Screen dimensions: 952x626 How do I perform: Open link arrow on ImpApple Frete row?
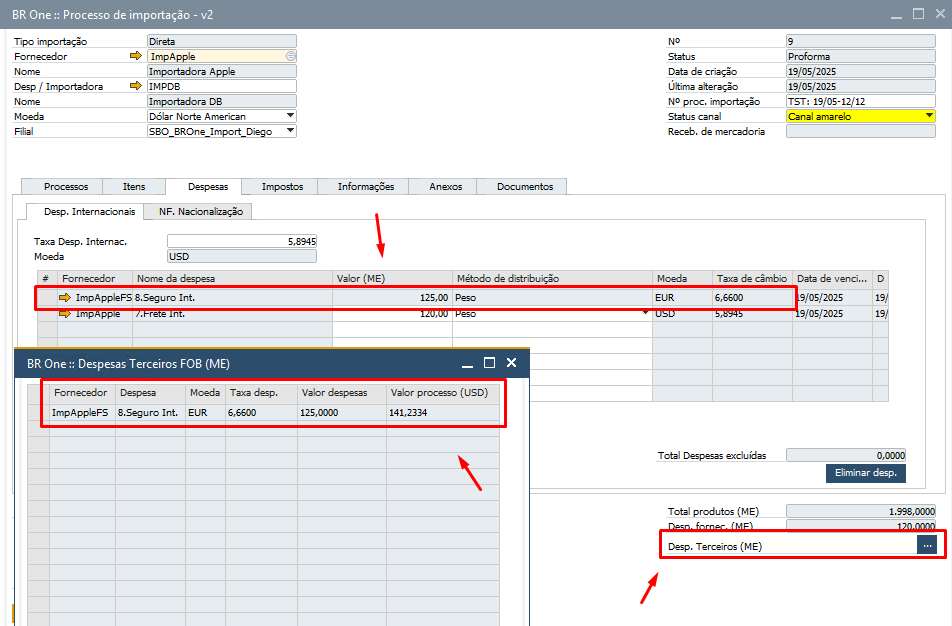click(x=65, y=314)
